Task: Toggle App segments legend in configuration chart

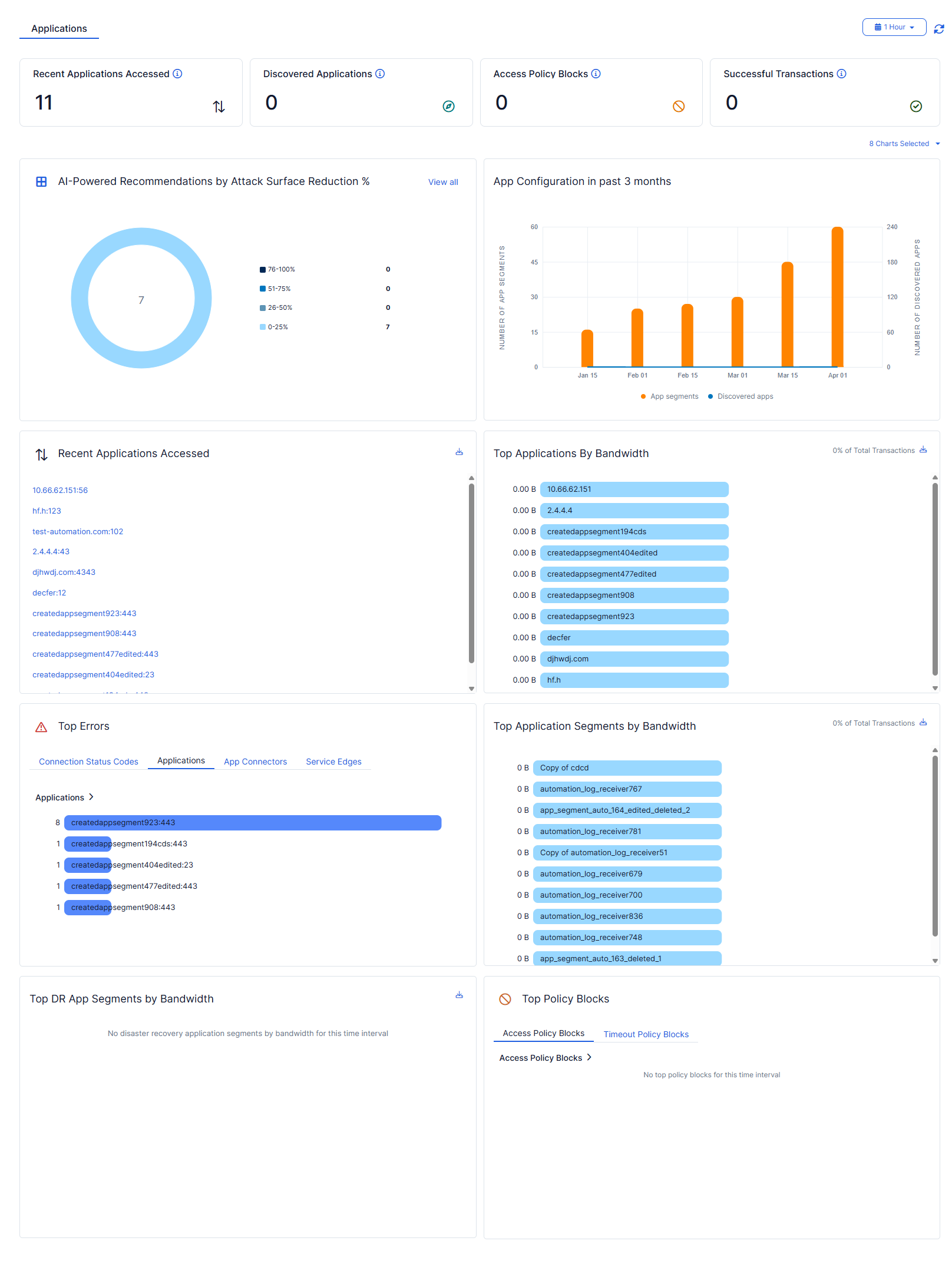Action: (669, 396)
